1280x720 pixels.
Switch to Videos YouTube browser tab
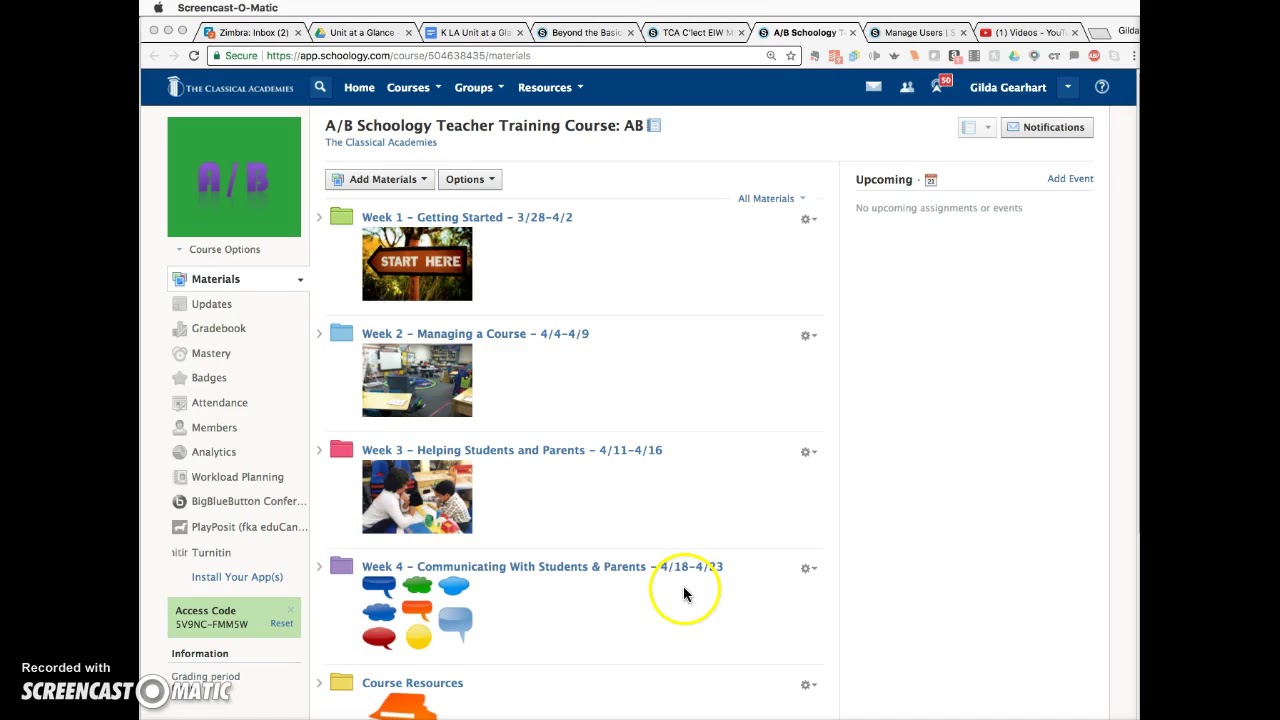coord(1028,32)
